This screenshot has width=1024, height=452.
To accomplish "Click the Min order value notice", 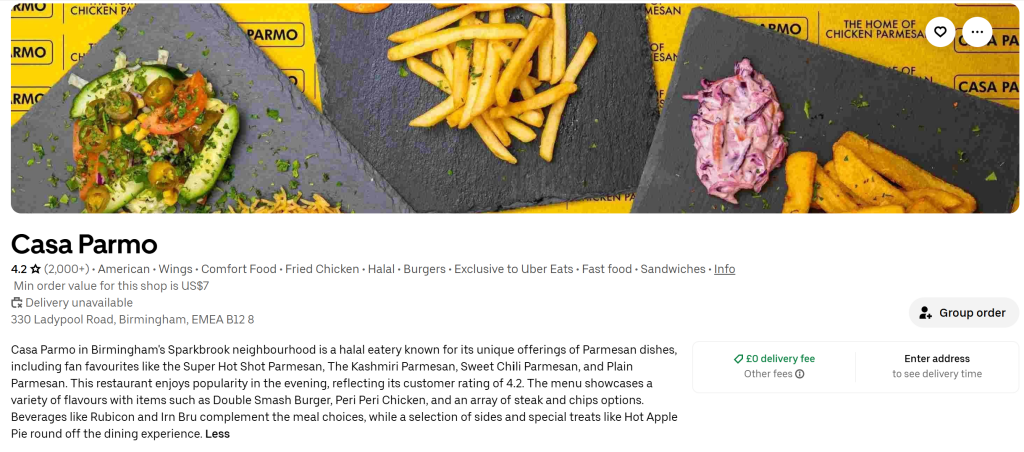I will [111, 285].
